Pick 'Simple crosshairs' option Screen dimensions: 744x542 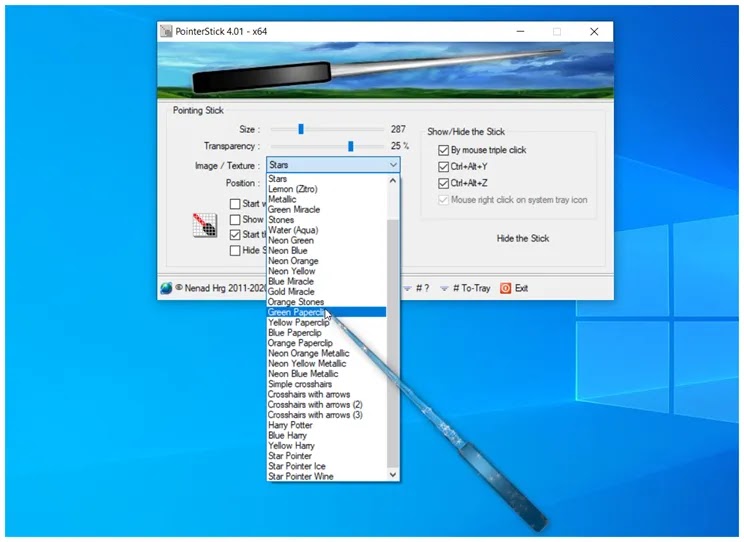click(x=326, y=384)
